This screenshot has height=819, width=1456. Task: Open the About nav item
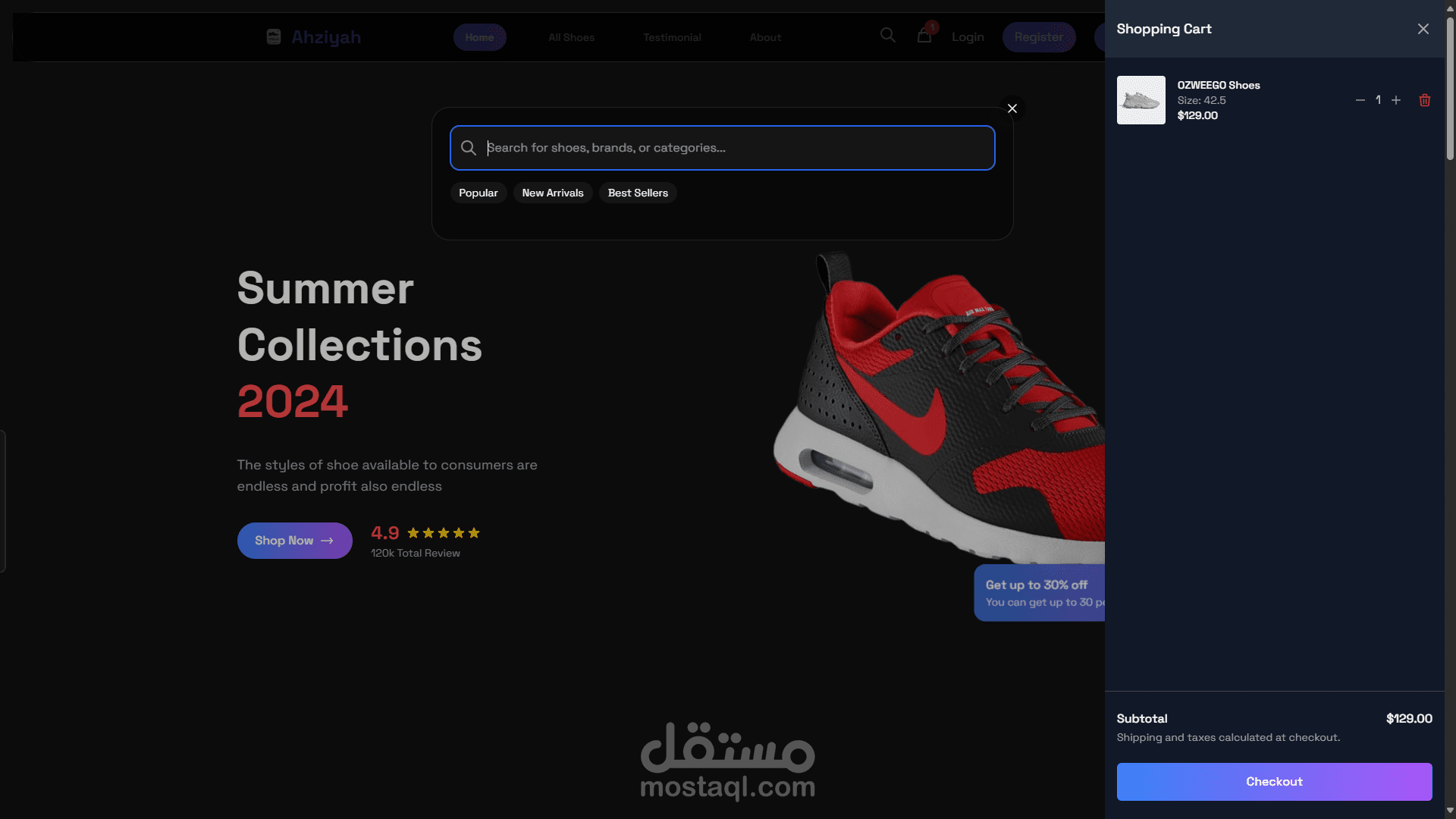765,37
